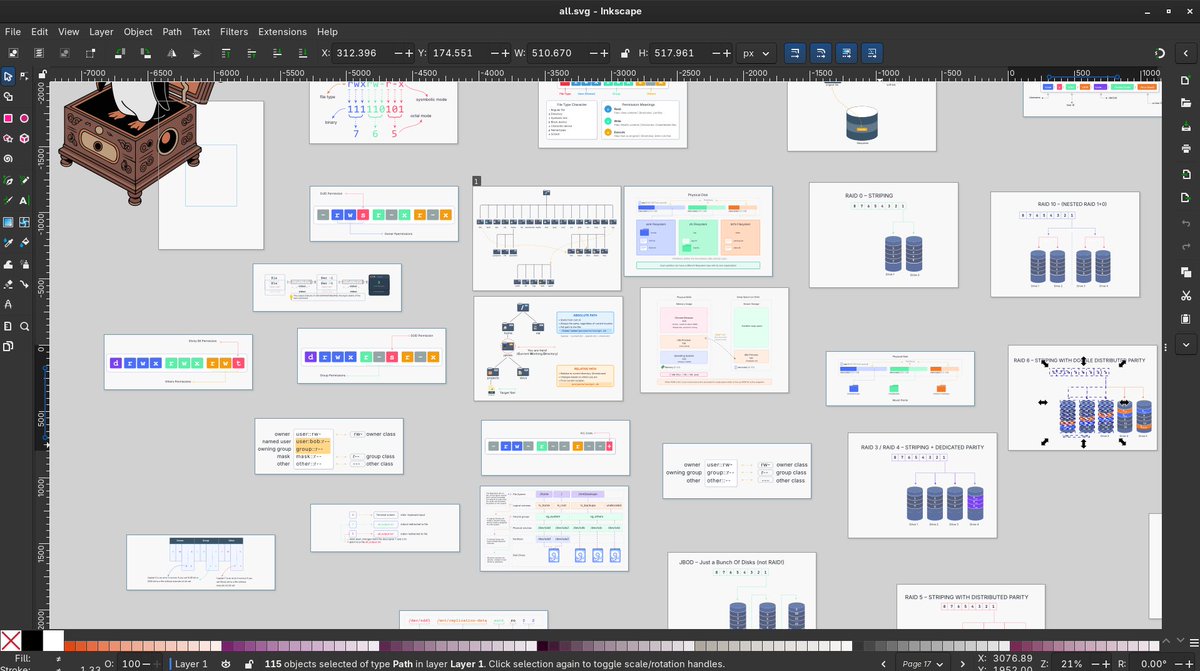Toggle move gradients with object
This screenshot has width=1200, height=671.
845,53
